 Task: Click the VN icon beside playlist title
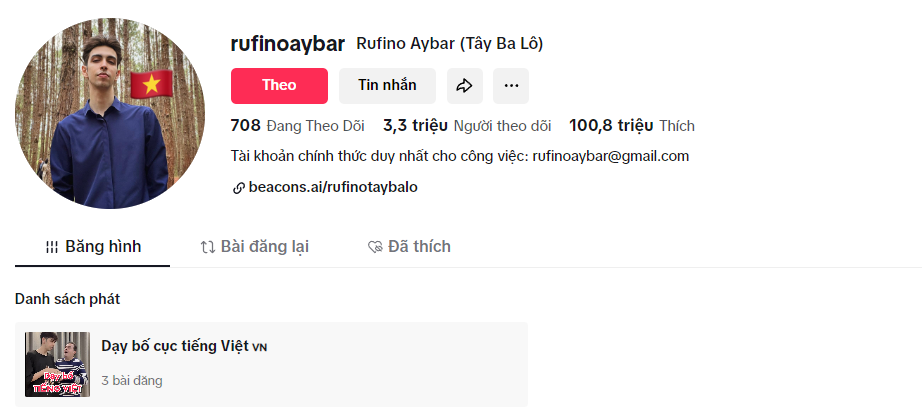(x=260, y=347)
